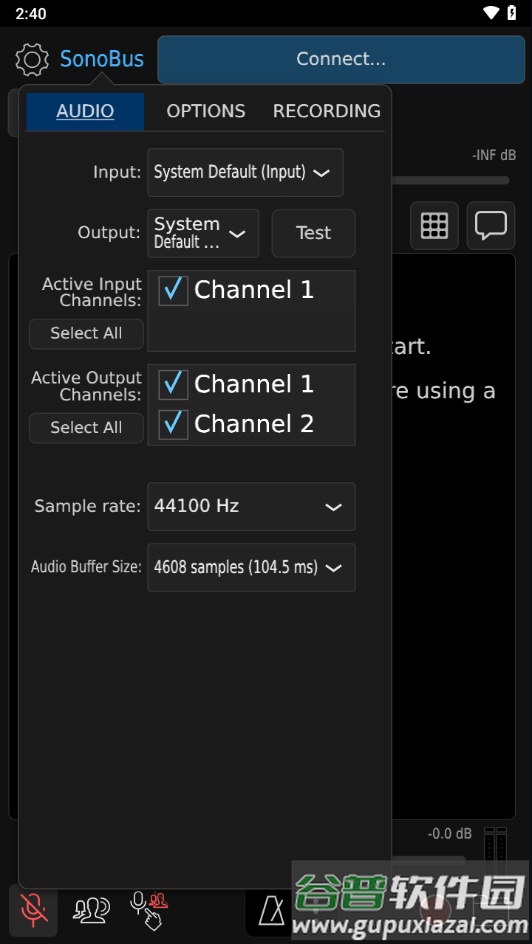The width and height of the screenshot is (532, 944).
Task: Click Select All for input channels
Action: 86,334
